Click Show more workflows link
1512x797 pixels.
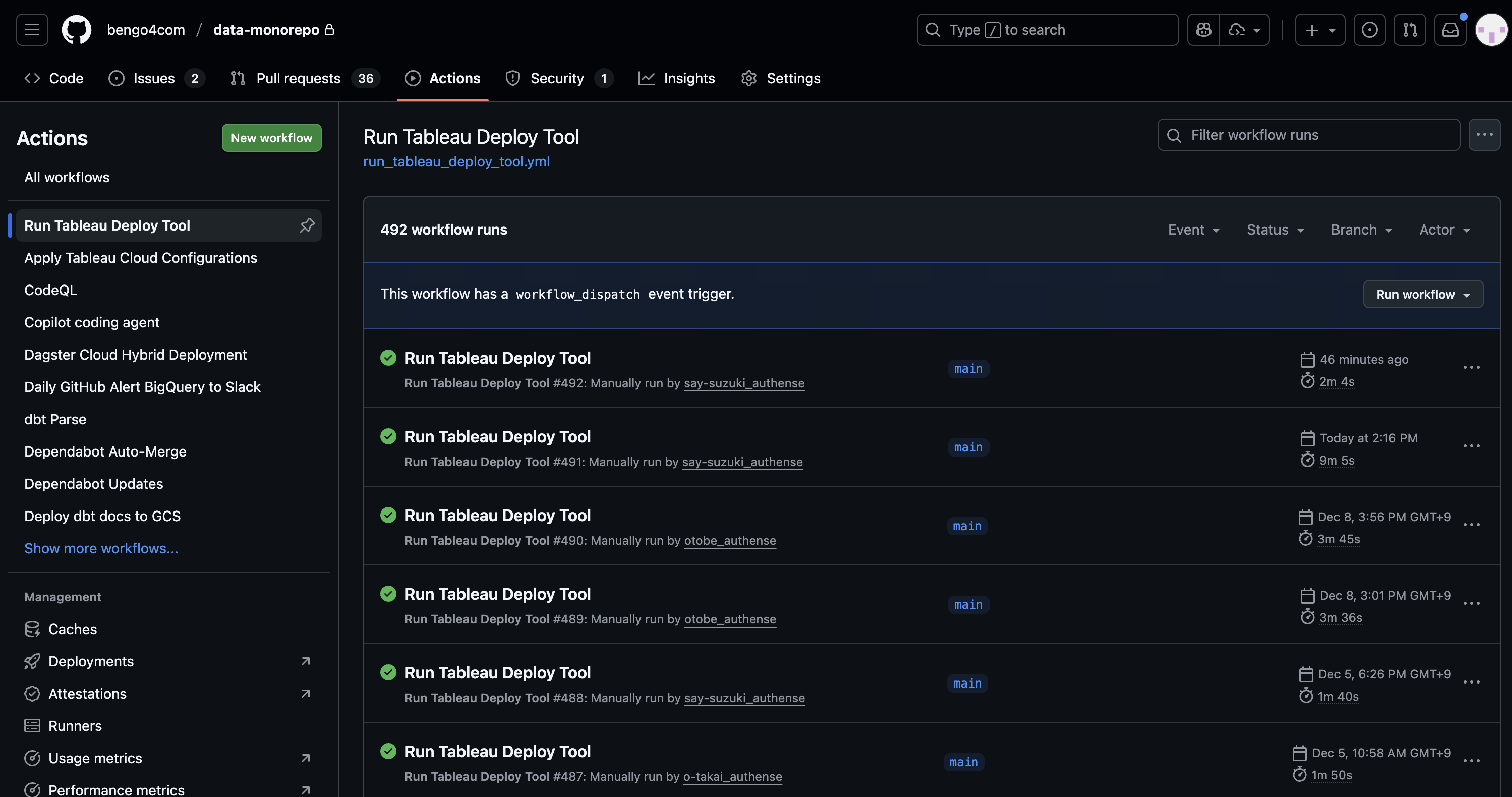(x=101, y=549)
